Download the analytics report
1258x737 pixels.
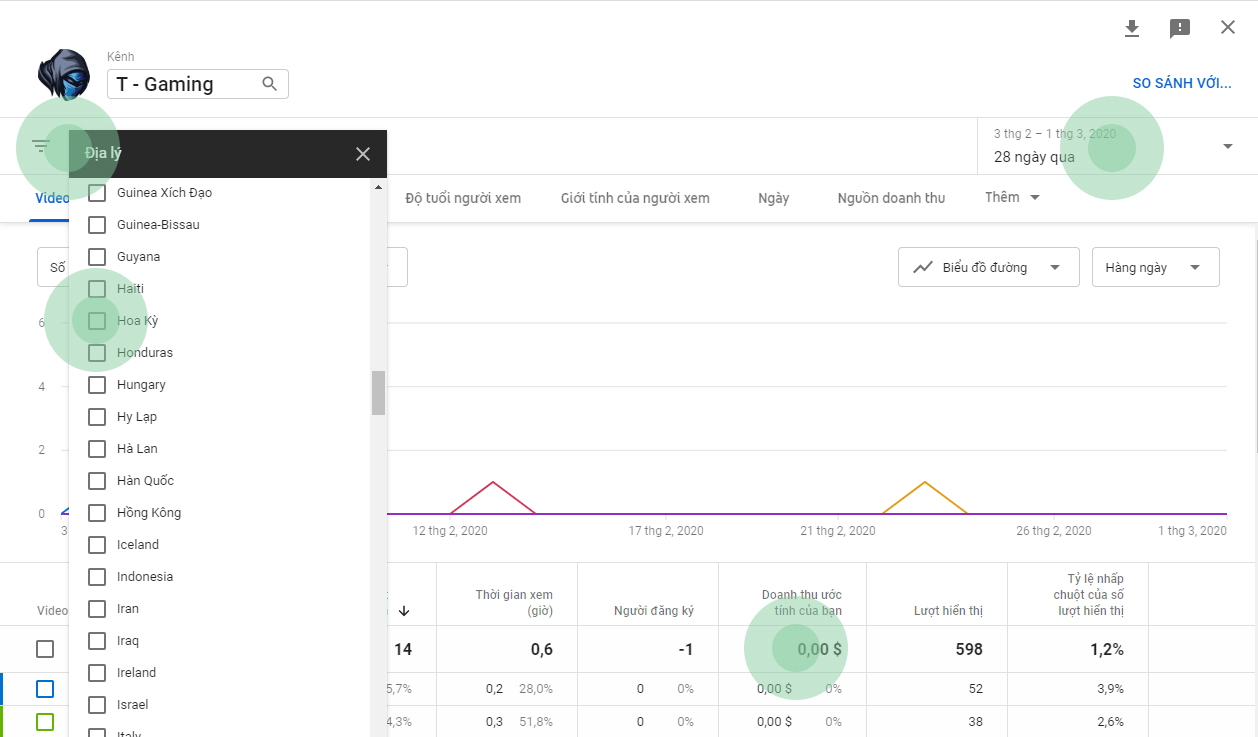tap(1132, 28)
